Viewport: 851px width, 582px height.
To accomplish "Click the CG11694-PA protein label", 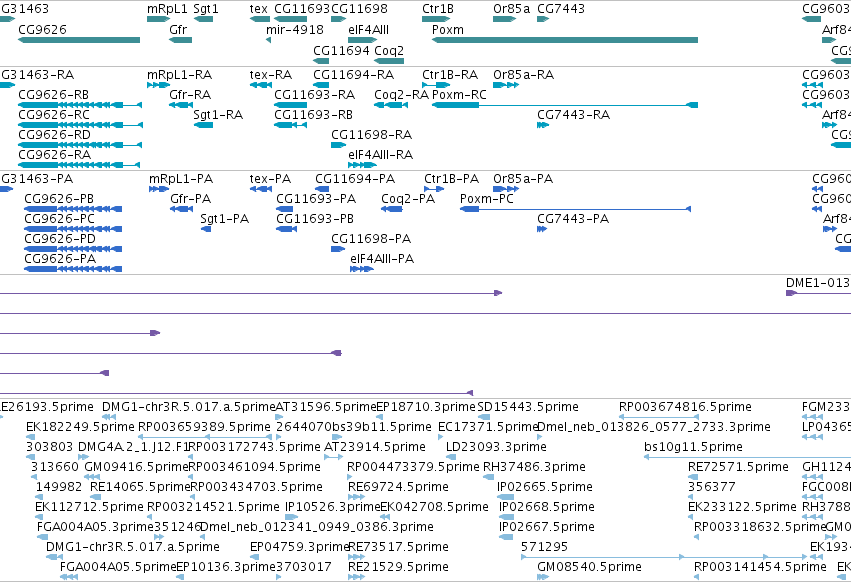I will point(355,179).
